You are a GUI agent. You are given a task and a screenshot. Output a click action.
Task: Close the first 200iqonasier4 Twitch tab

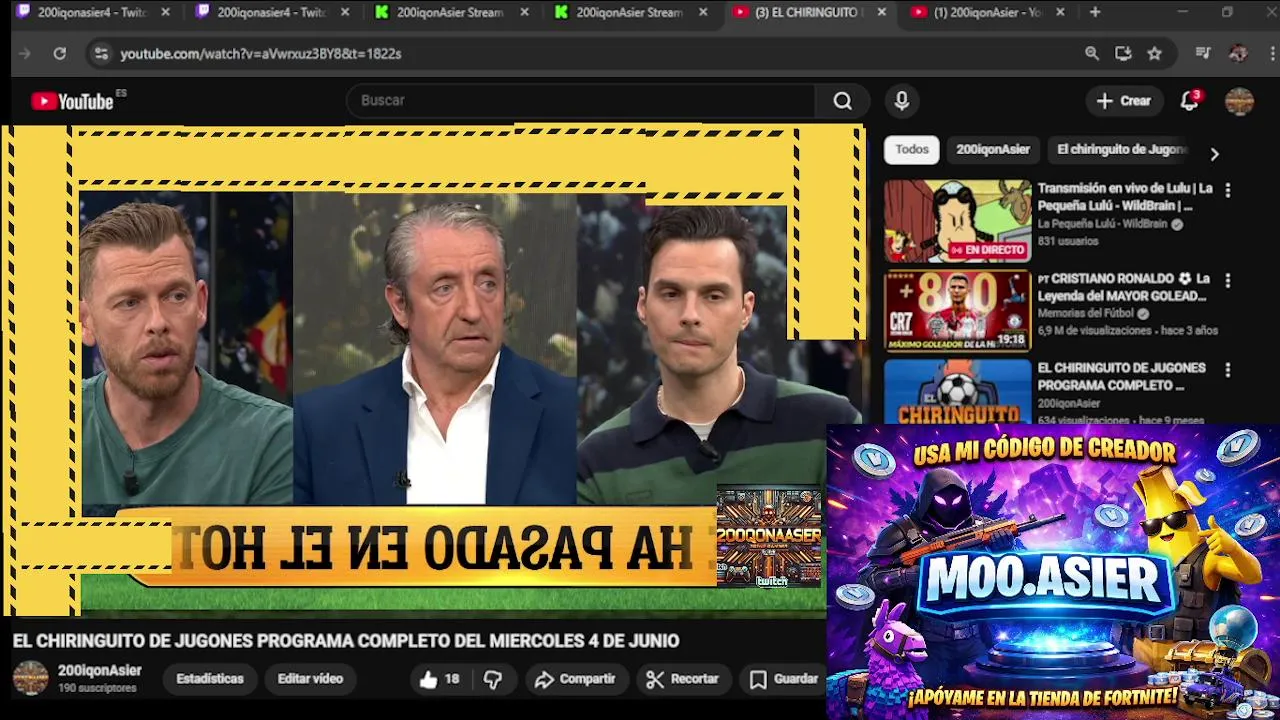tap(165, 12)
